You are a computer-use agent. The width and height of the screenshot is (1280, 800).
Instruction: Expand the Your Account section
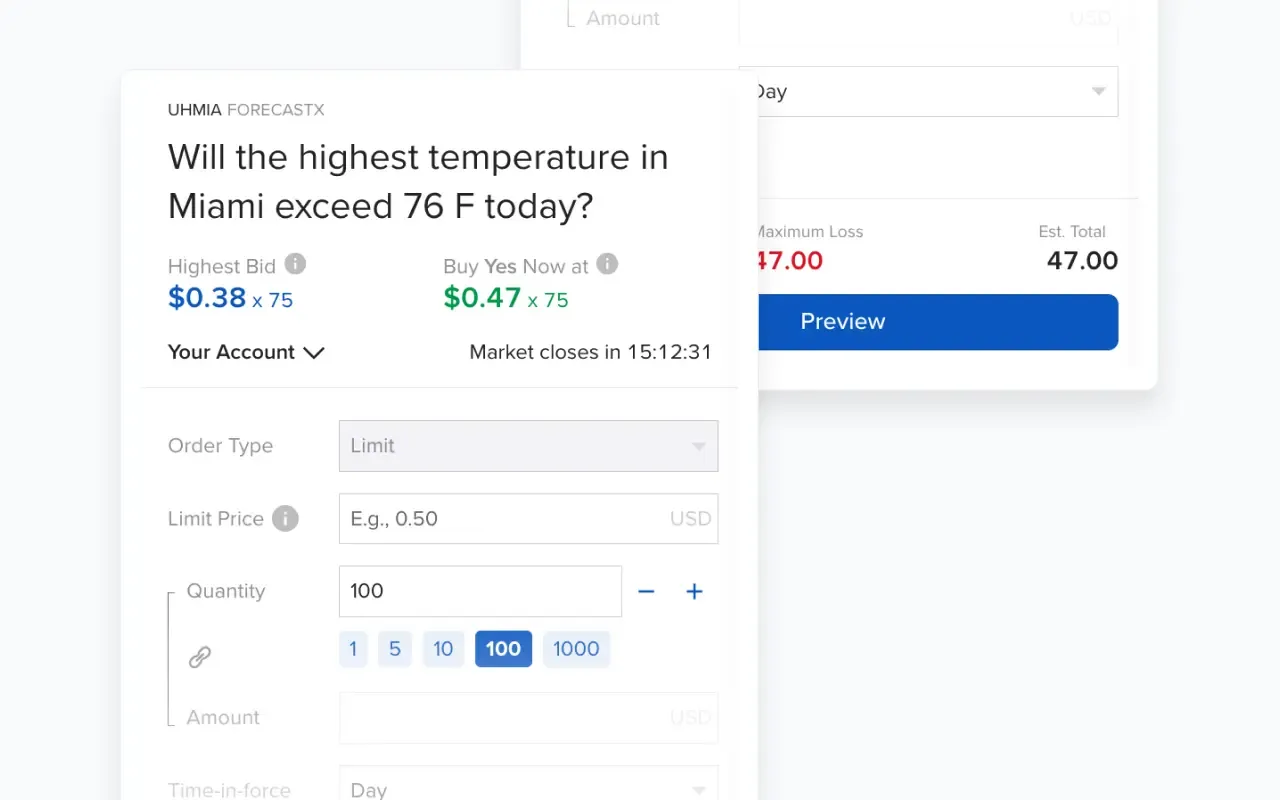pos(246,352)
